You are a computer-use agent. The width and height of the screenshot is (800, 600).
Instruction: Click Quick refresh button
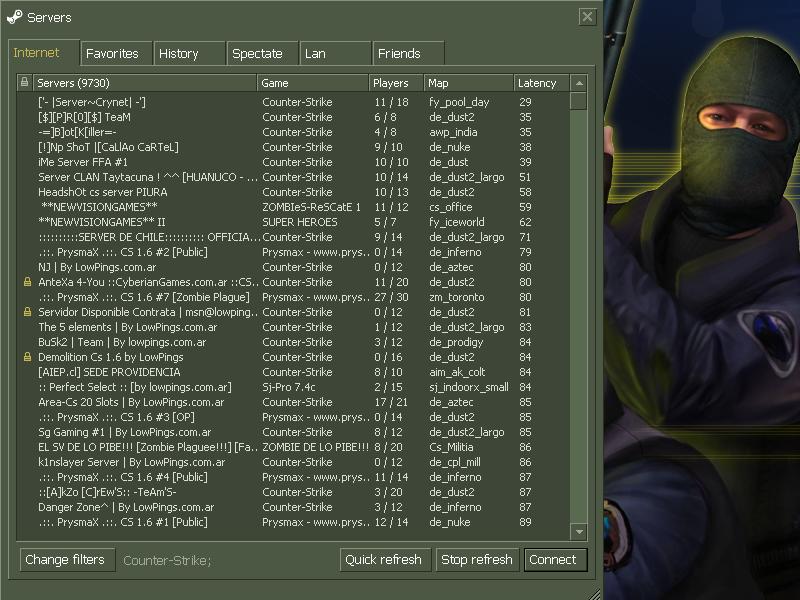click(385, 560)
